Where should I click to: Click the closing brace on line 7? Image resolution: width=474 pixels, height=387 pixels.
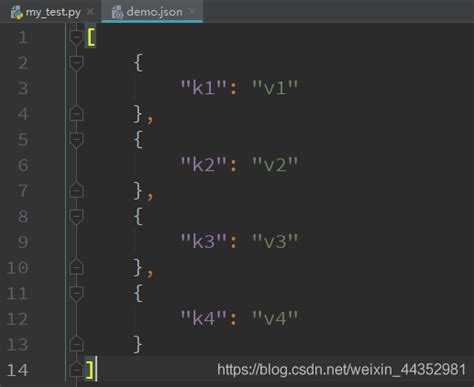(138, 191)
